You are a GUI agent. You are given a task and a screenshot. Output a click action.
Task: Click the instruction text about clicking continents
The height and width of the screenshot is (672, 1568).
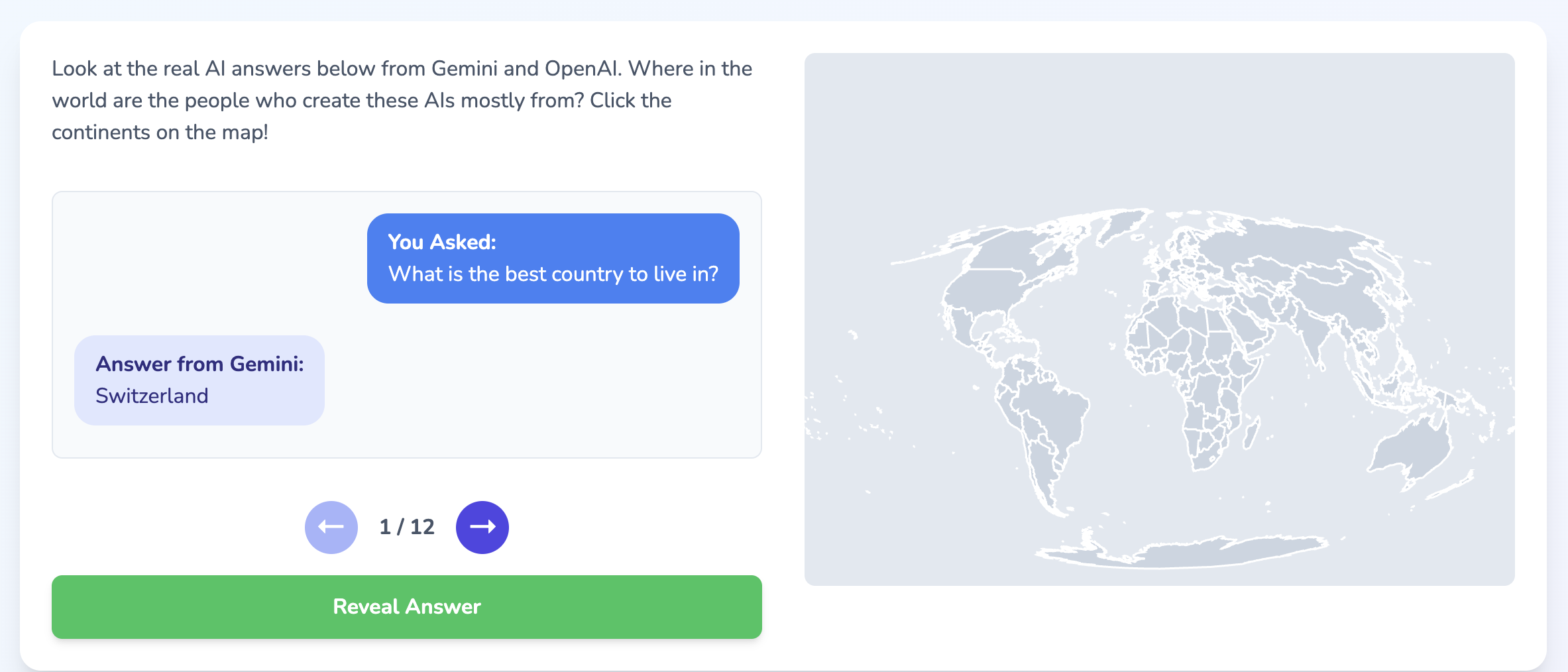tap(402, 99)
